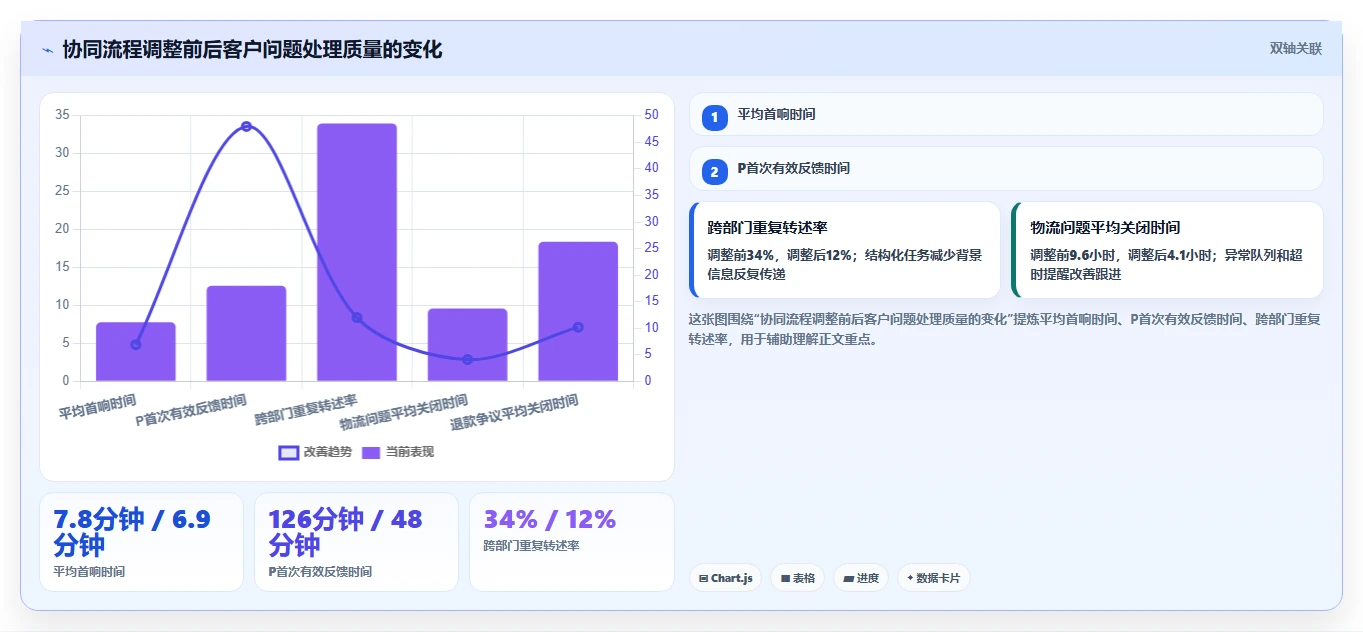The image size is (1363, 632).
Task: Click the 表格 tag chip
Action: [x=797, y=578]
